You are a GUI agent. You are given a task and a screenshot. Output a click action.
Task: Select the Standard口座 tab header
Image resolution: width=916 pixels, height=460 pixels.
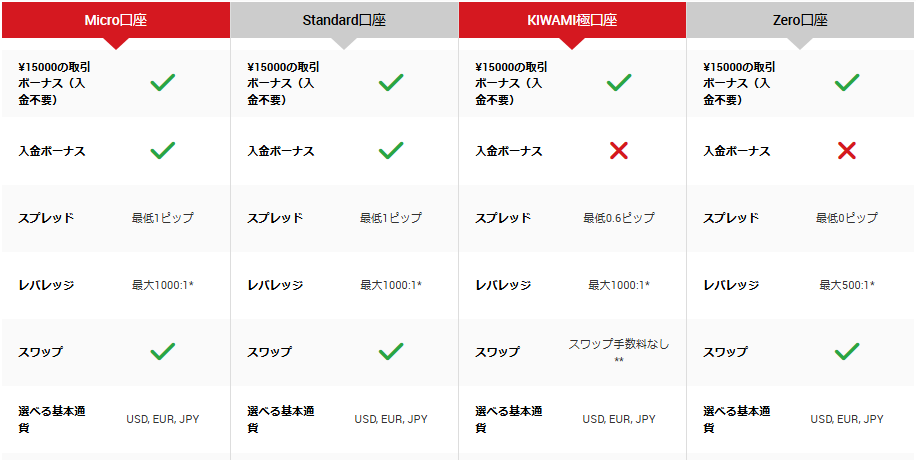[x=344, y=20]
